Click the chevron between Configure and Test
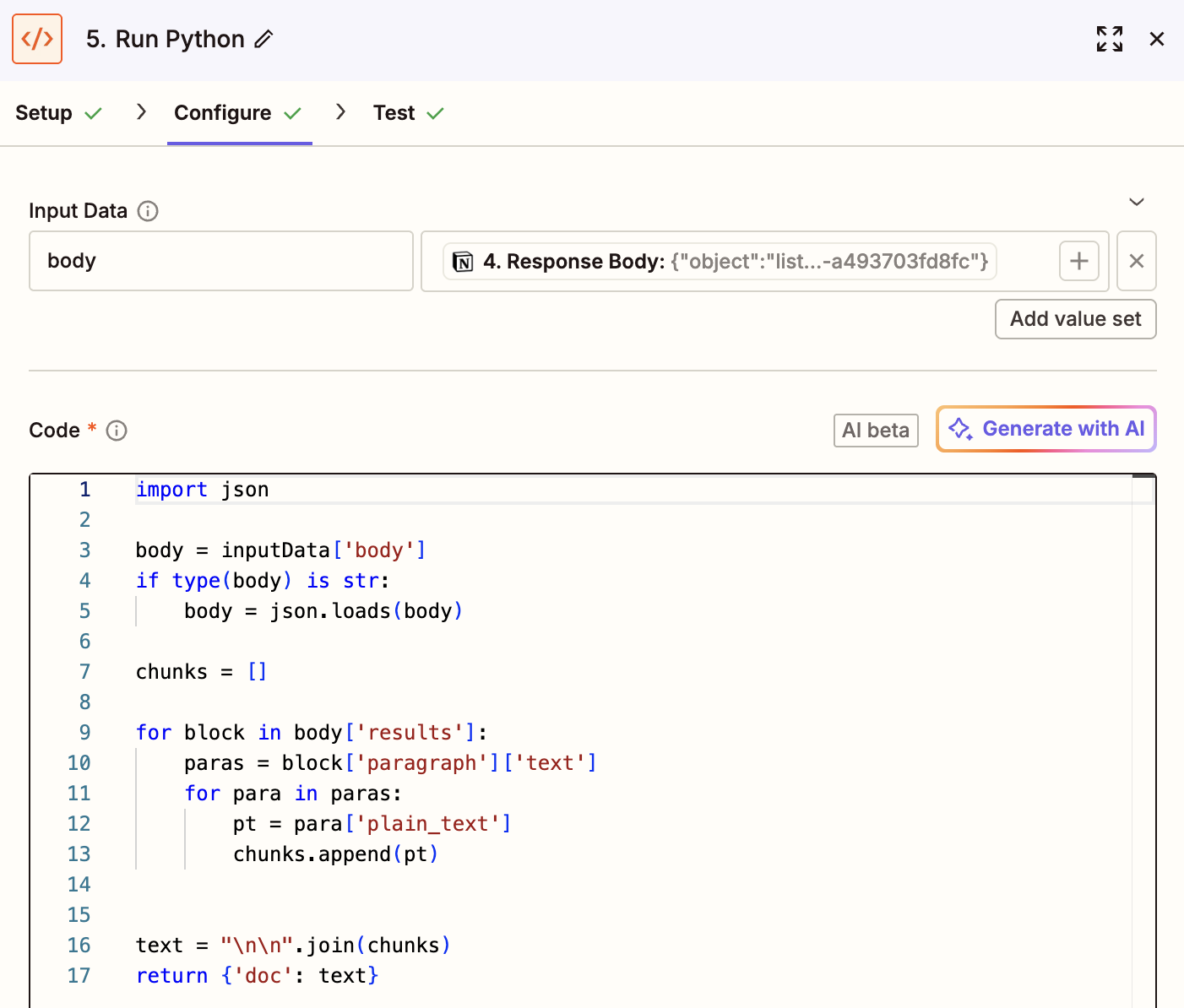Image resolution: width=1184 pixels, height=1008 pixels. tap(340, 112)
